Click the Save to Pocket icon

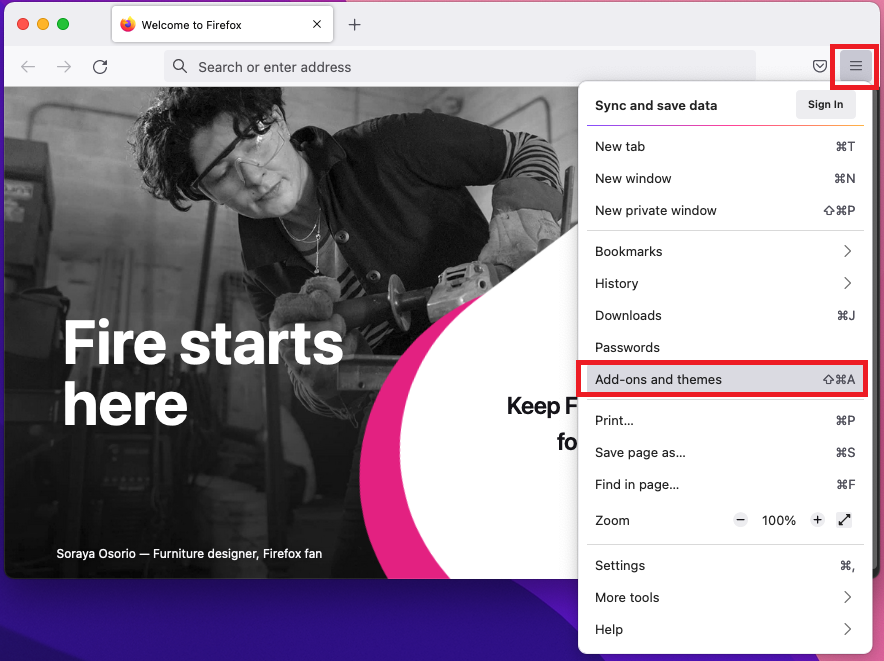point(820,66)
